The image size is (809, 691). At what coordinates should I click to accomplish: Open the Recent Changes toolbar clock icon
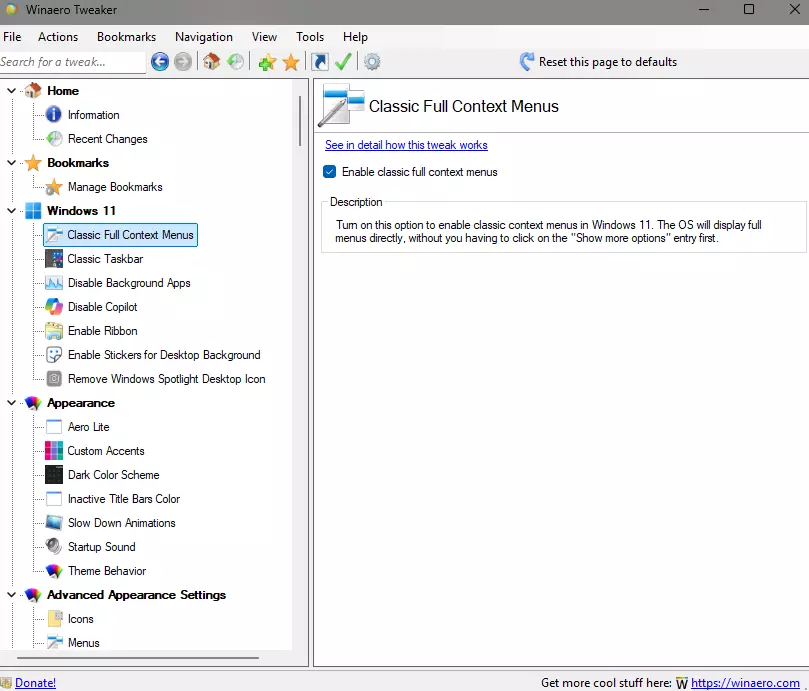click(235, 62)
